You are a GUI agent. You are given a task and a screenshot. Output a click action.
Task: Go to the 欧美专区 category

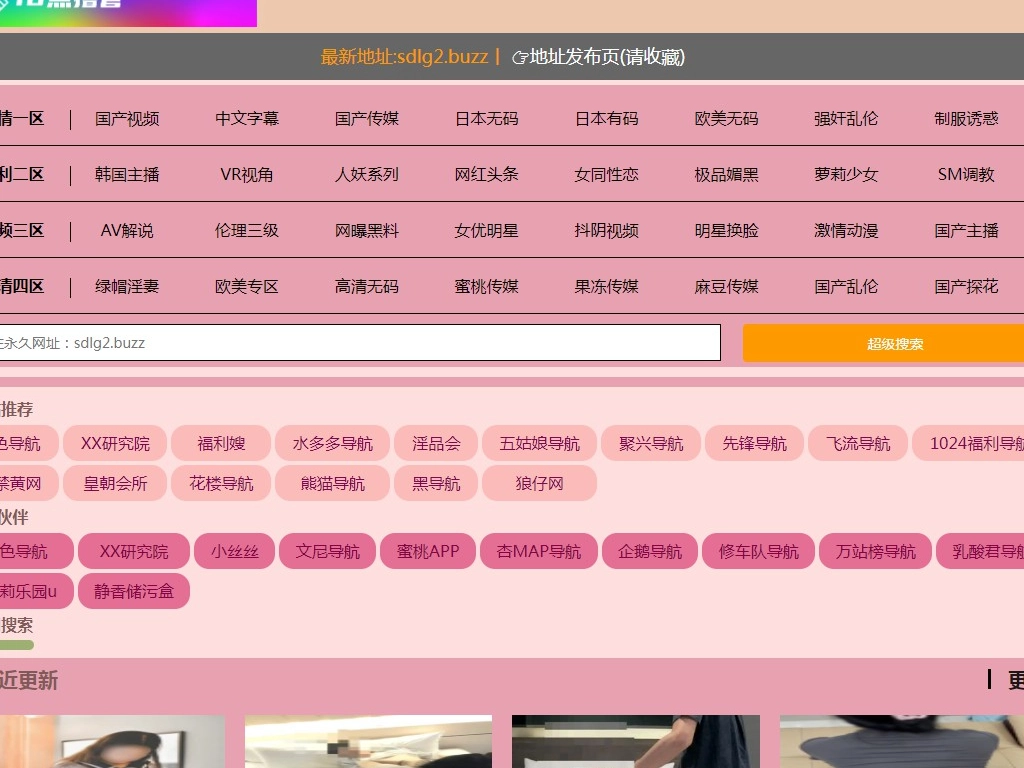point(247,286)
